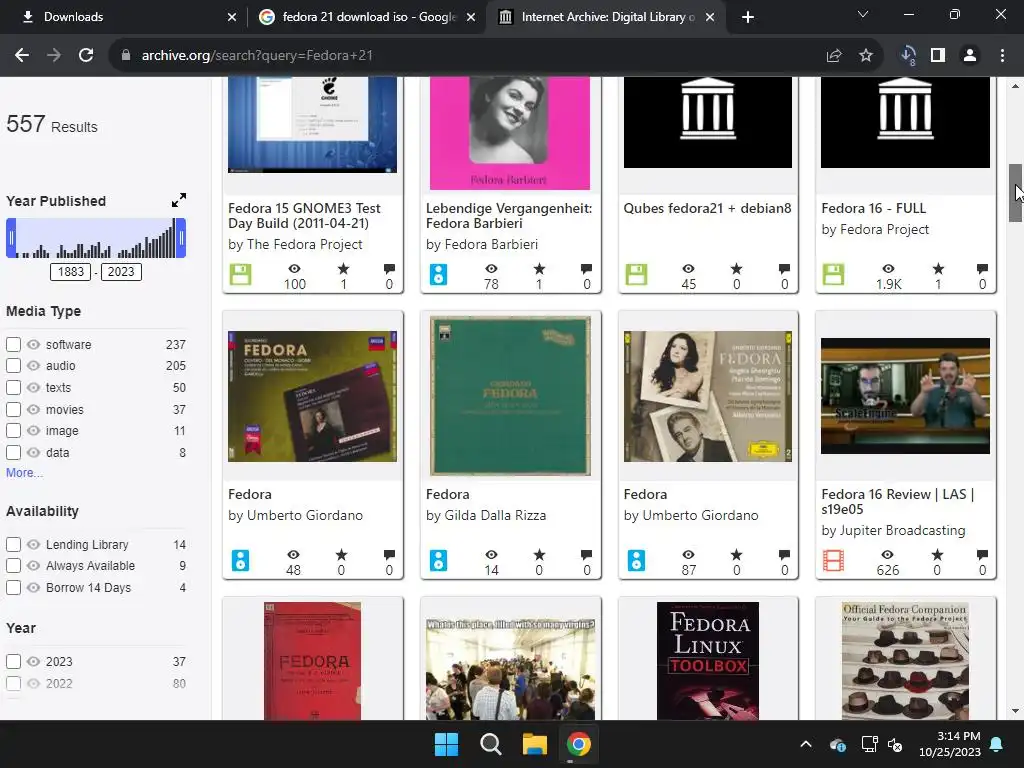This screenshot has width=1024, height=768.
Task: Open File Explorer from taskbar
Action: click(534, 744)
